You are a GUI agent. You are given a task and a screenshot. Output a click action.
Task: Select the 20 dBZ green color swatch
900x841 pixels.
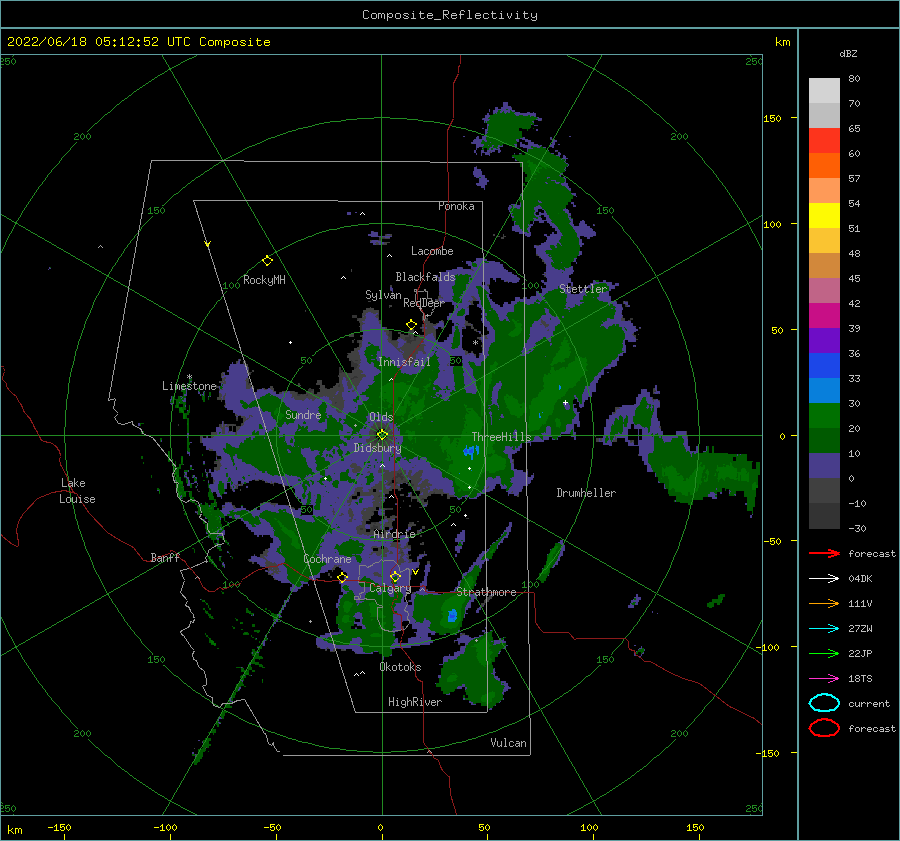tap(824, 440)
